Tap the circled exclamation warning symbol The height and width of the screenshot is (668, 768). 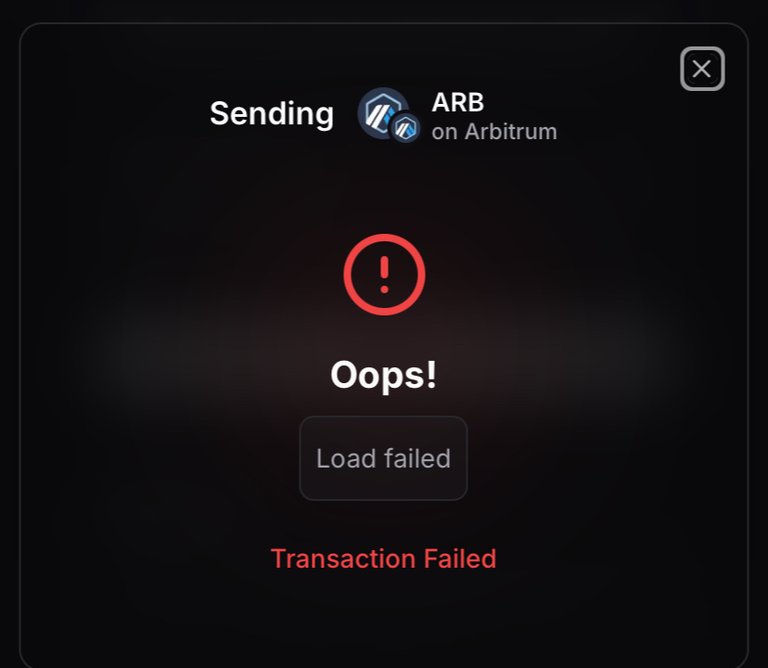pos(384,275)
